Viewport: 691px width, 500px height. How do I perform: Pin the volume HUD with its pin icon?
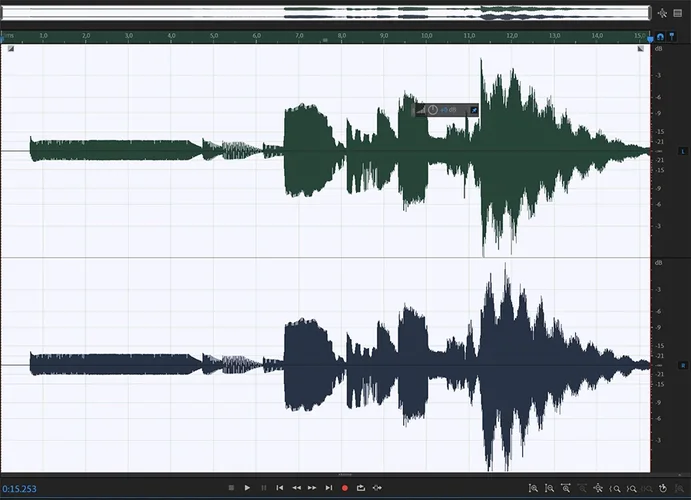474,110
